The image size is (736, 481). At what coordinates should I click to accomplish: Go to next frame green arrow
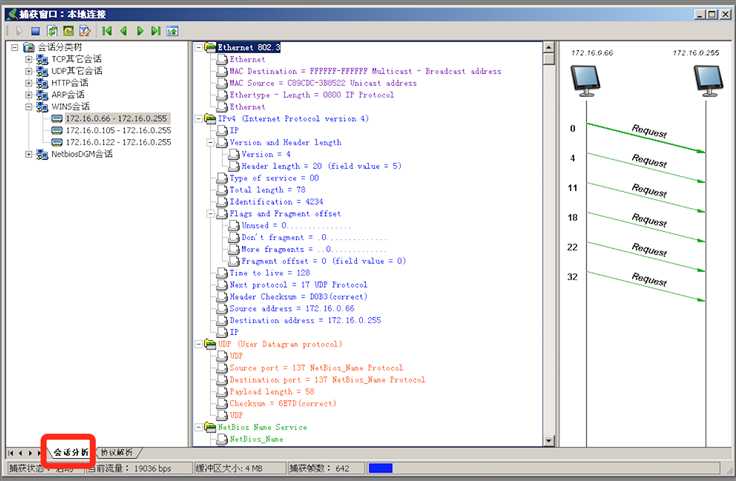pos(140,31)
